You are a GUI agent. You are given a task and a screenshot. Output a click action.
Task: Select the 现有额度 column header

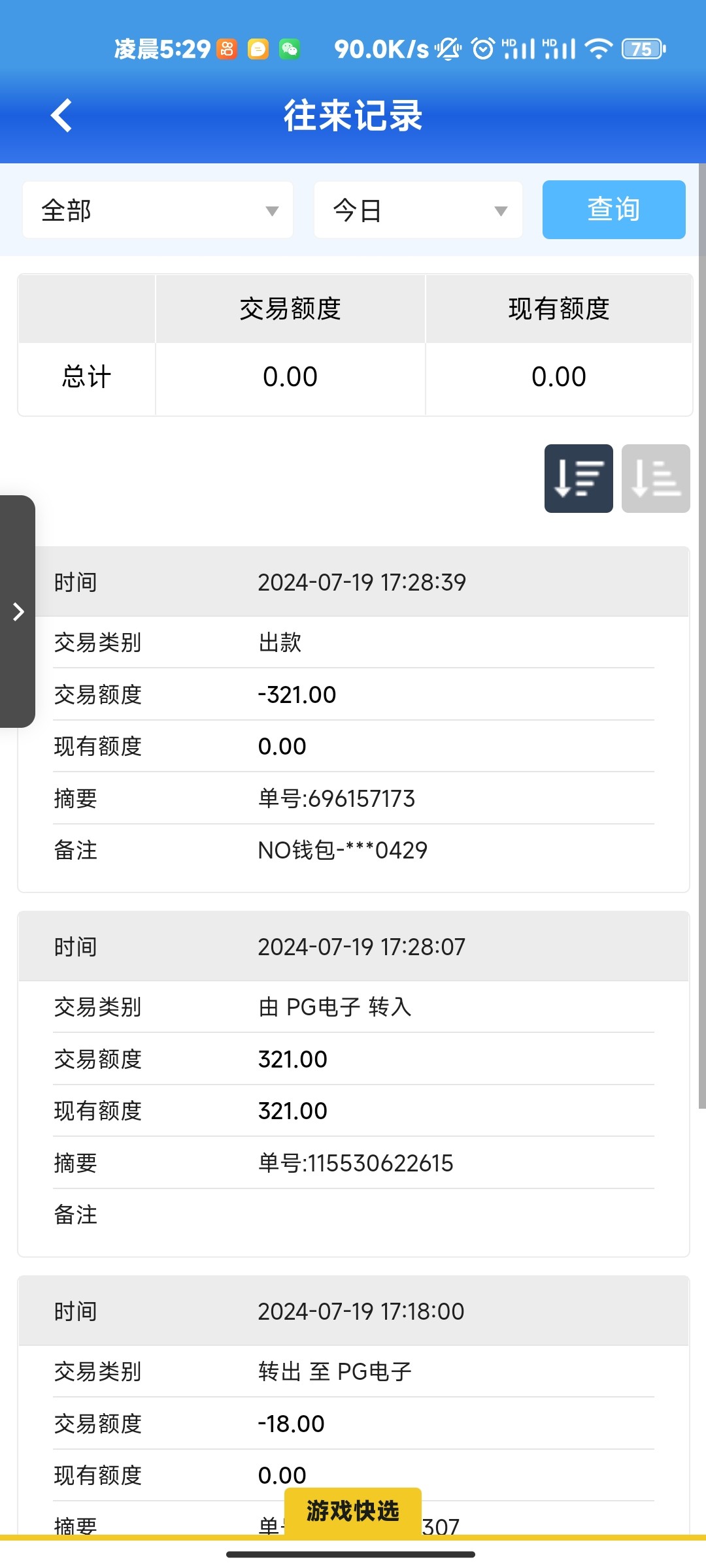point(559,309)
